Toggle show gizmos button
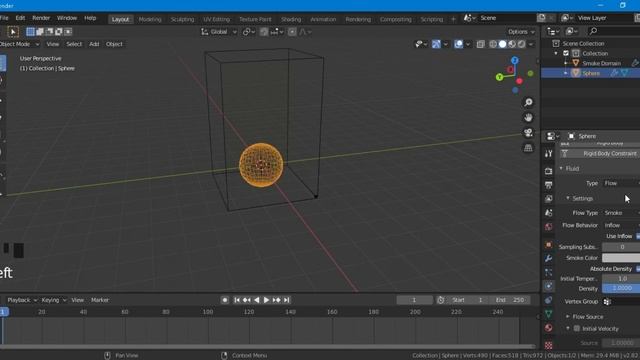Viewport: 640px width, 360px height. tap(436, 44)
